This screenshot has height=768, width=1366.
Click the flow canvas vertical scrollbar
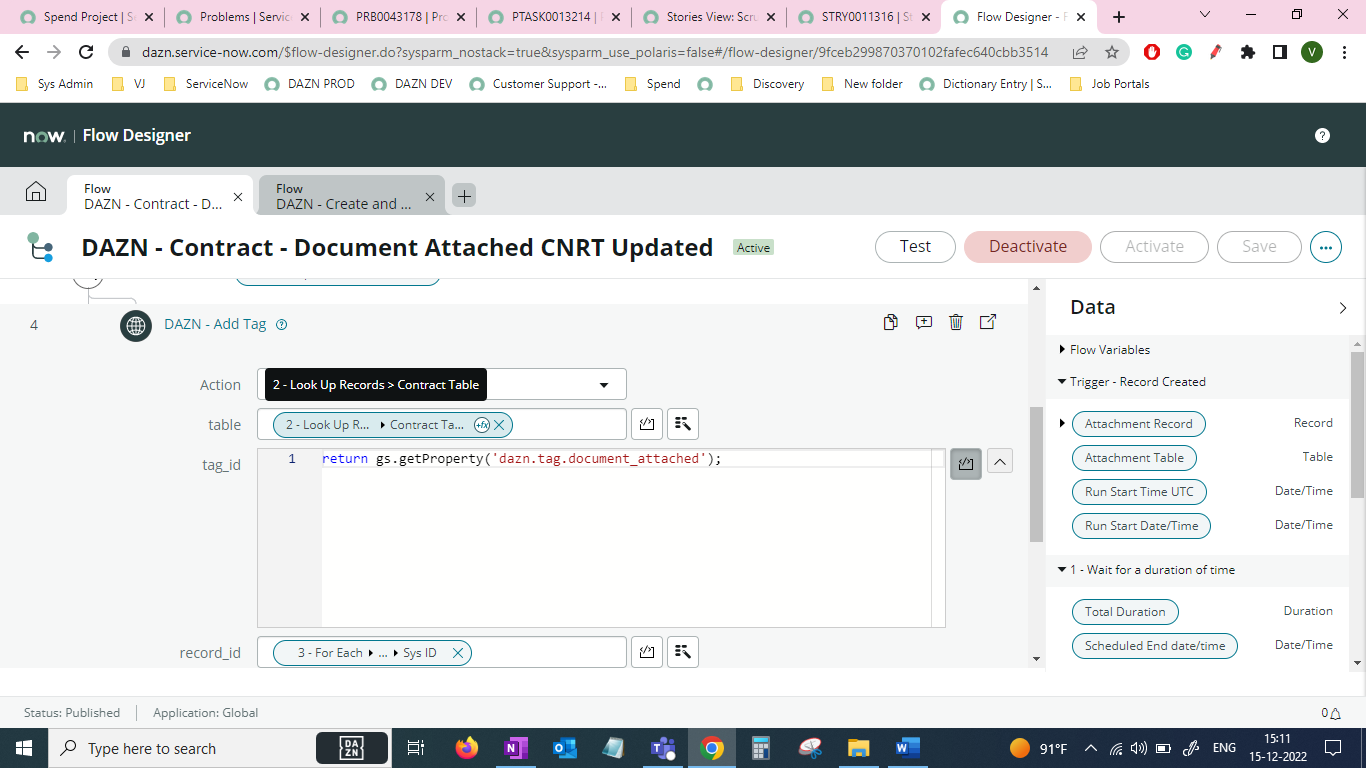1037,474
